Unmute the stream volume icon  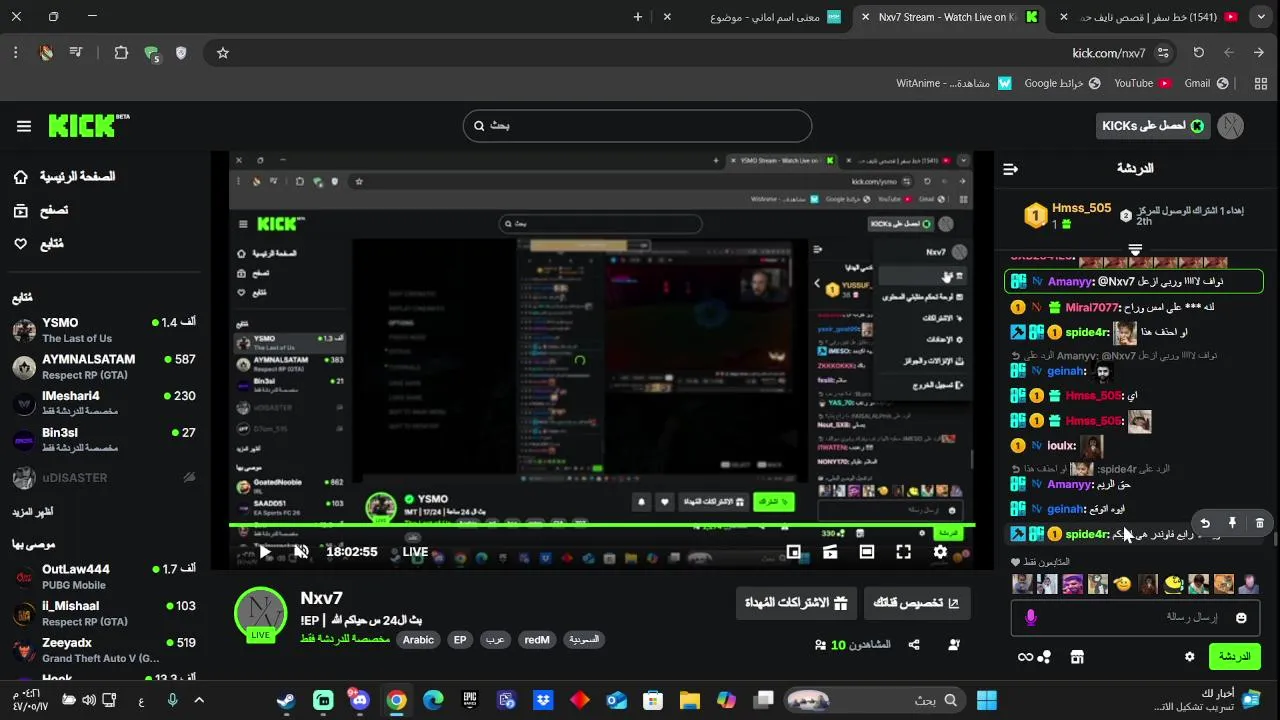[301, 552]
